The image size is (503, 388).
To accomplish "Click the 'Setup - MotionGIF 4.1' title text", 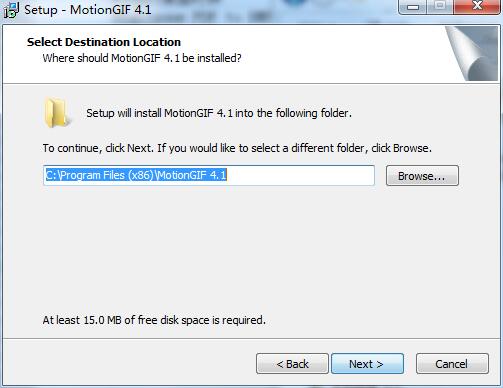I will [x=88, y=9].
